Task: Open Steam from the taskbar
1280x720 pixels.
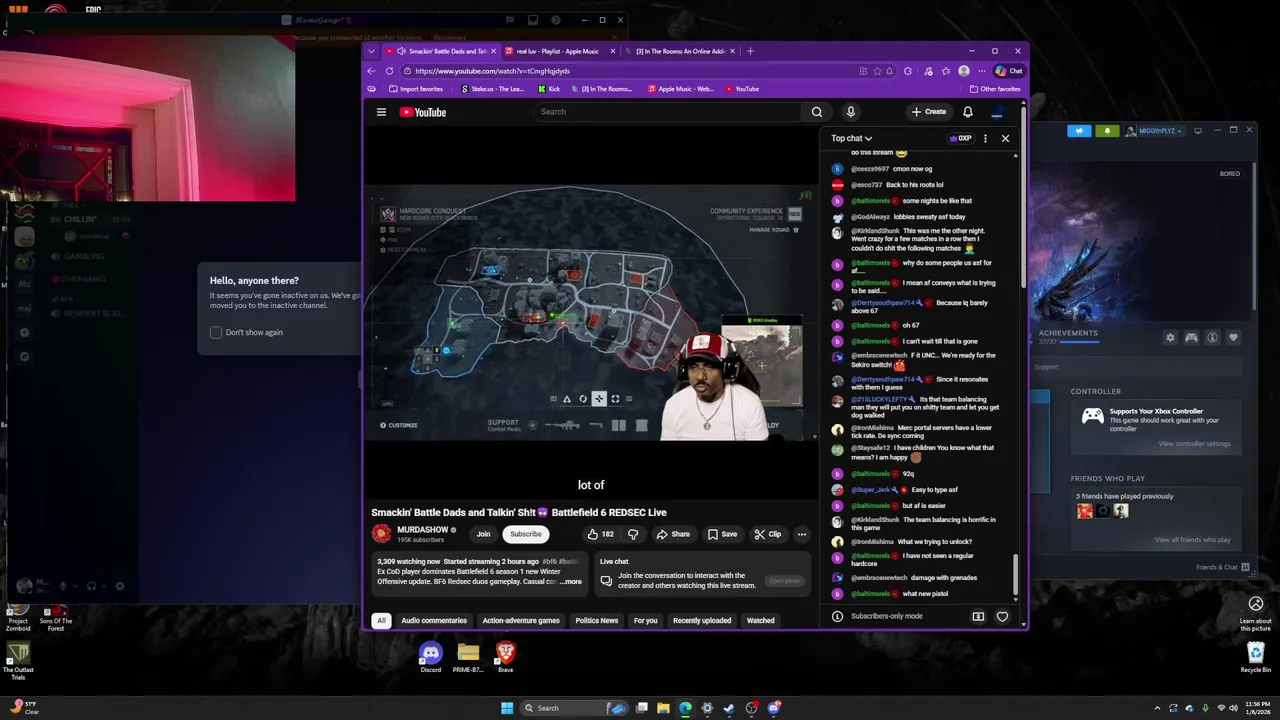Action: (729, 708)
